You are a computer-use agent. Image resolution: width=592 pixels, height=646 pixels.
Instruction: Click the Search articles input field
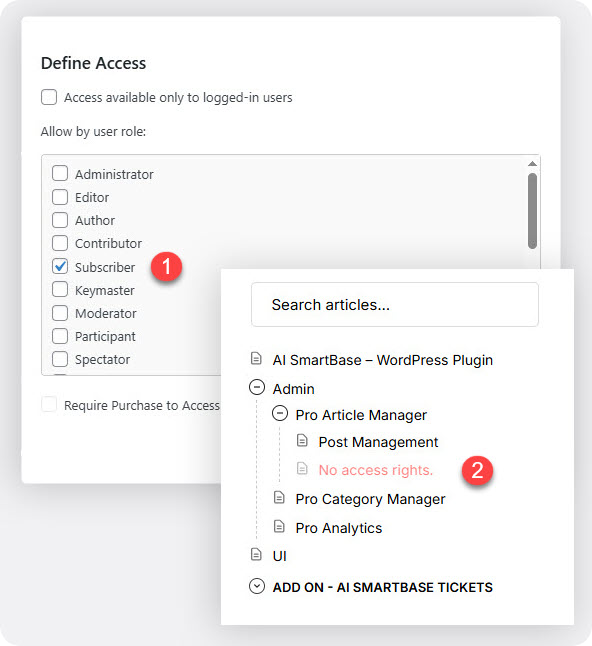tap(395, 304)
